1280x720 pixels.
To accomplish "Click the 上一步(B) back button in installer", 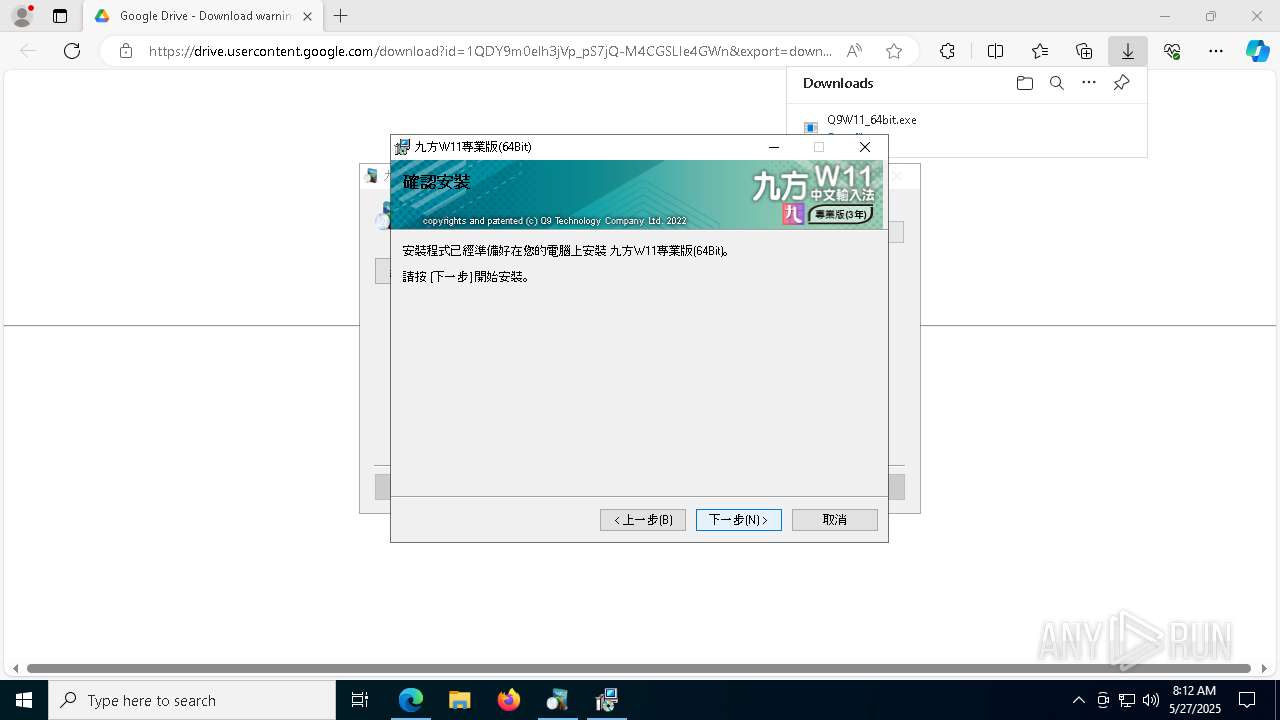I will coord(643,520).
